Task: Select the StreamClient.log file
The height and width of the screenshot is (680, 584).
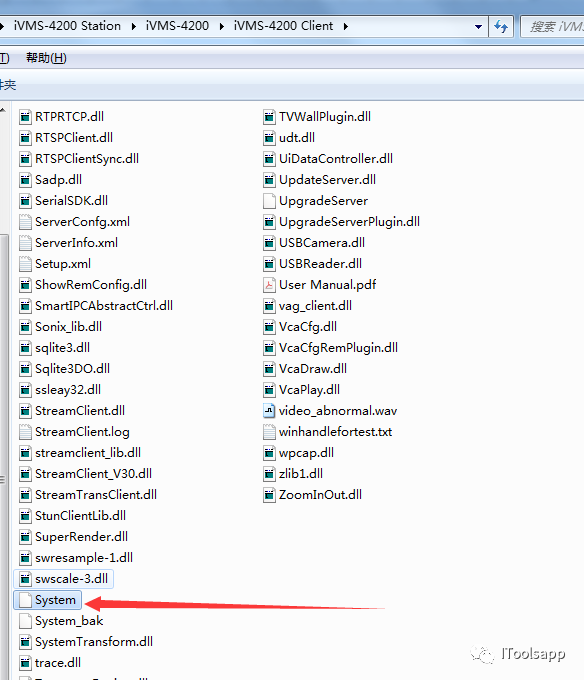Action: coord(75,432)
